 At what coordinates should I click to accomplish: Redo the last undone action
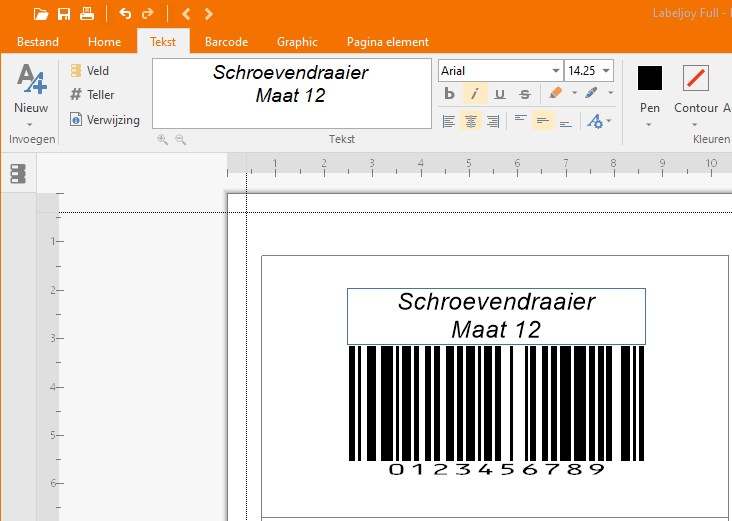pyautogui.click(x=148, y=14)
